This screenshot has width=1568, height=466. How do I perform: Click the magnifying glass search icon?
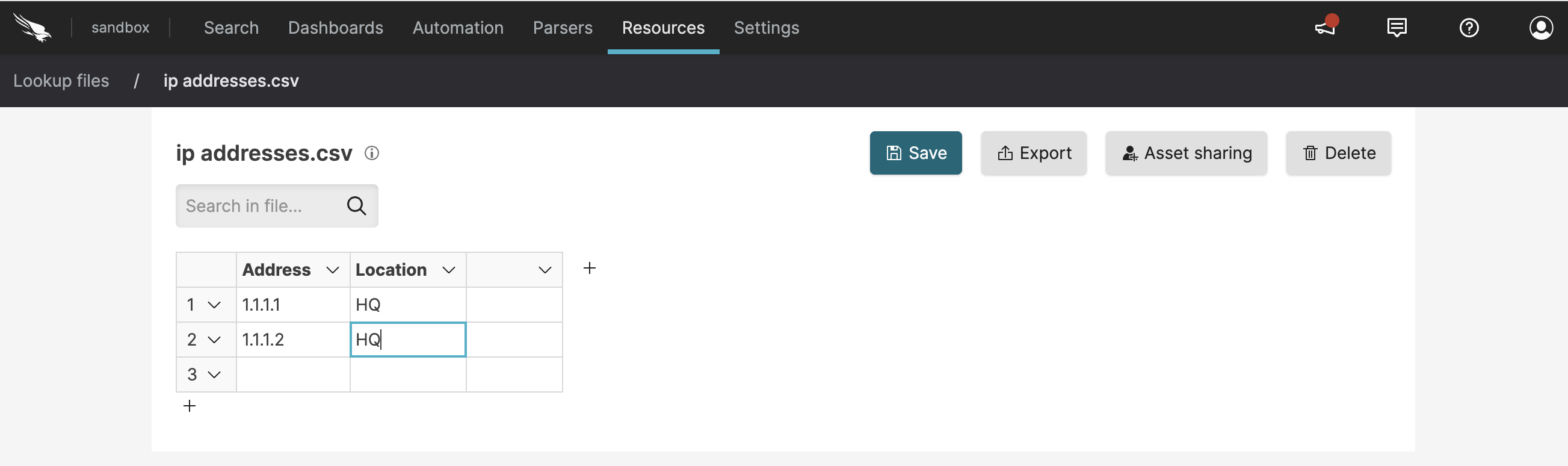(x=356, y=206)
